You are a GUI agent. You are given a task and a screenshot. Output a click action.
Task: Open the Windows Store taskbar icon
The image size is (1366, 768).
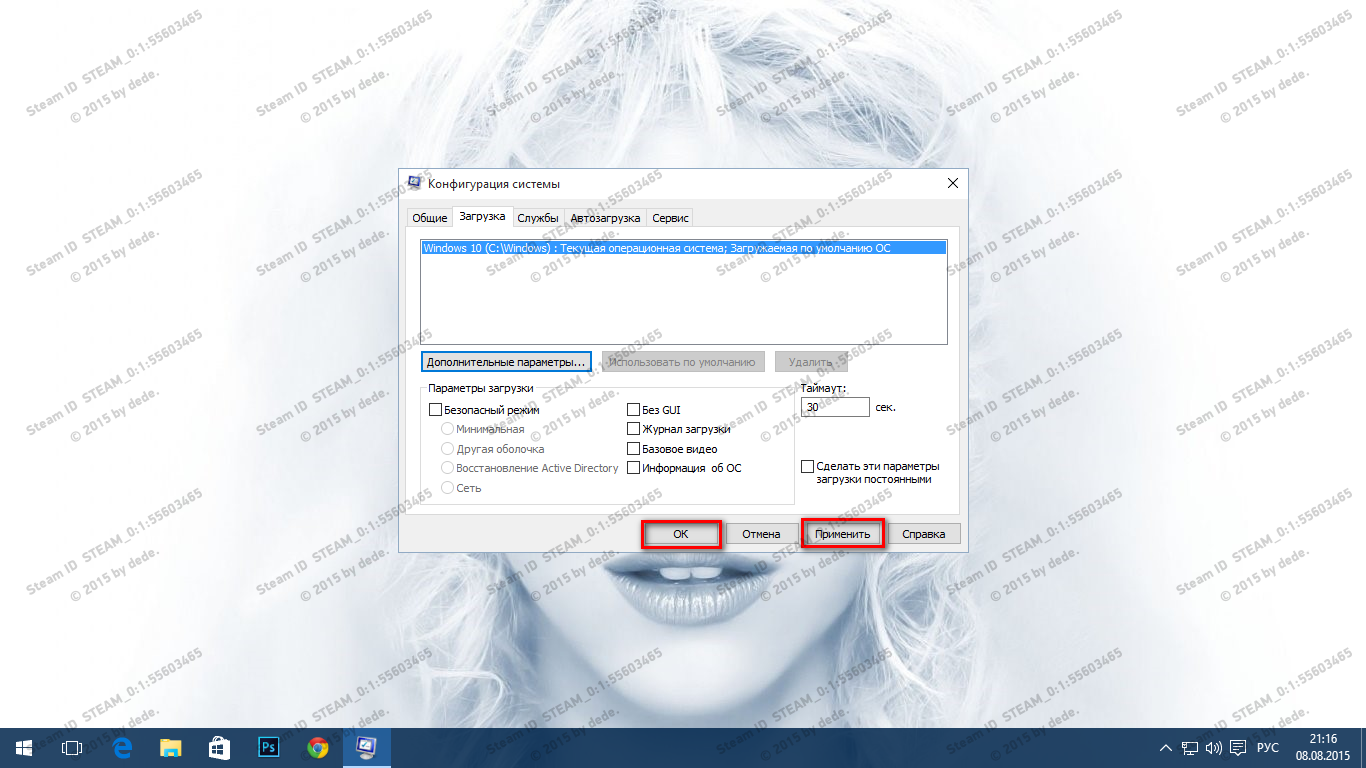click(219, 747)
